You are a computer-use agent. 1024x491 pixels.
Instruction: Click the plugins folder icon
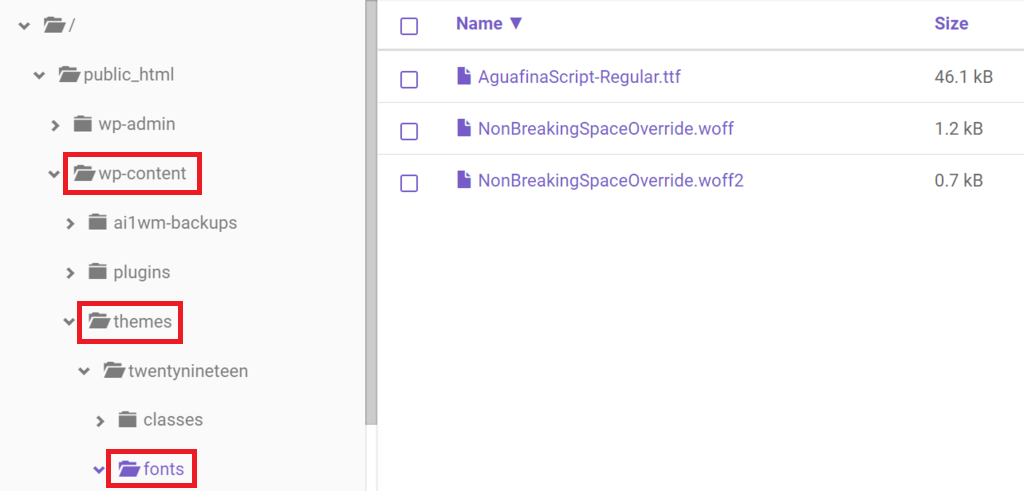pos(97,271)
